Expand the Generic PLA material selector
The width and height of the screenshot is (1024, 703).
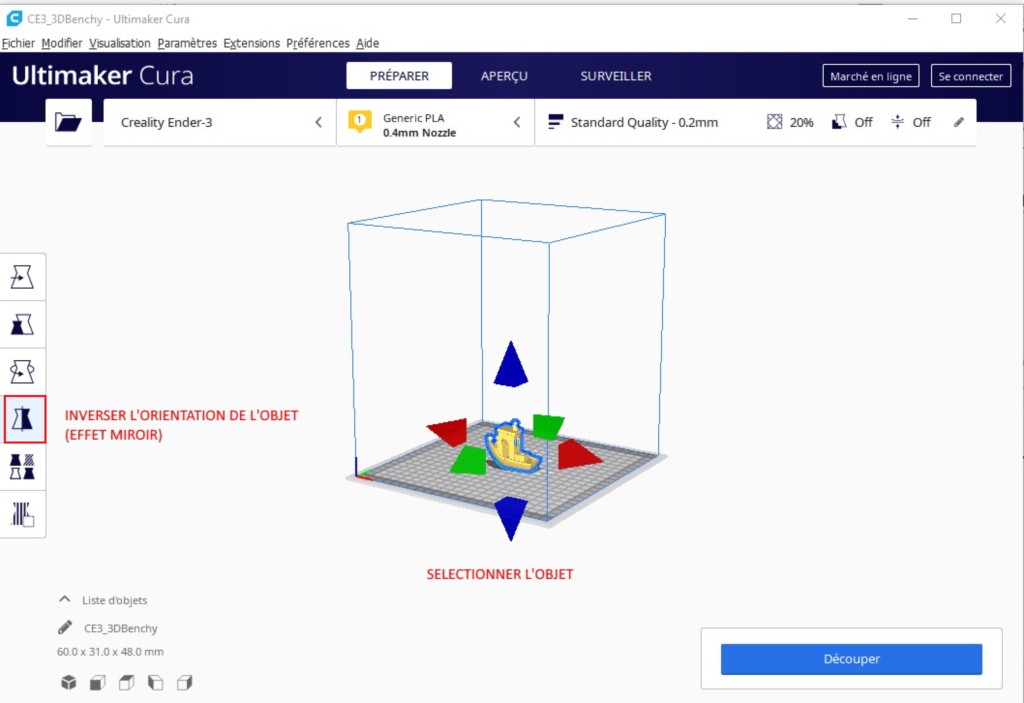click(436, 122)
